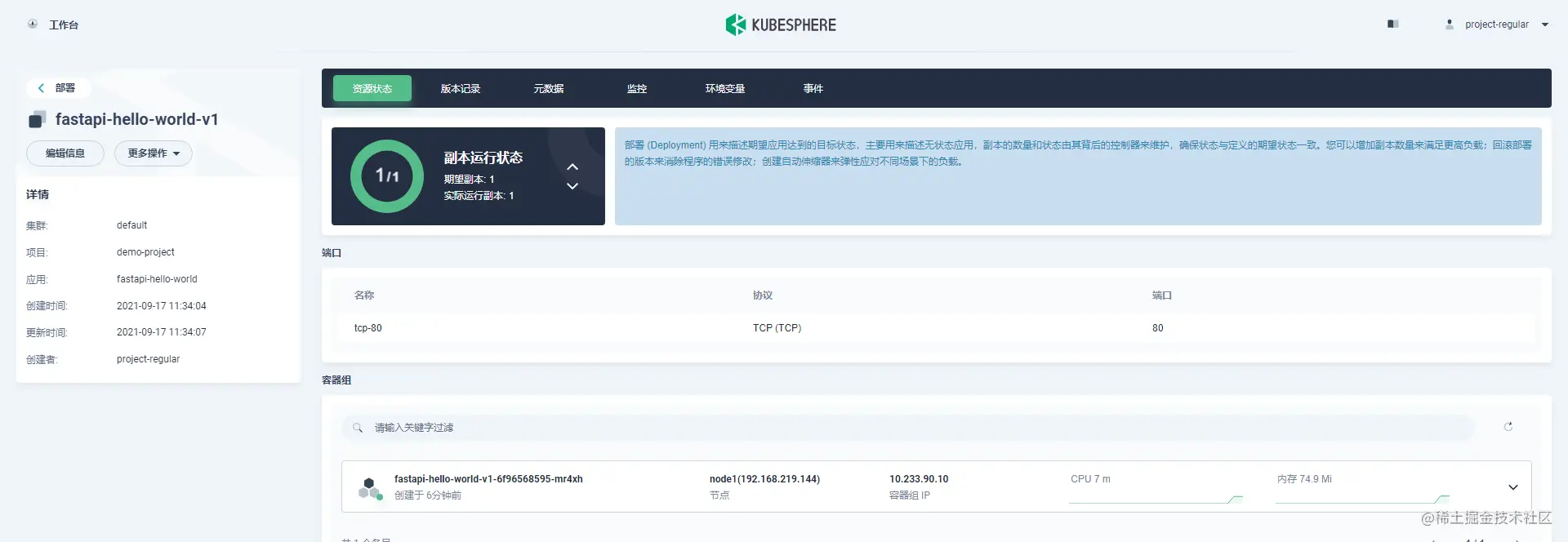Screen dimensions: 1568x542
Task: Click the pod icon for fastapi-hello-world-v1-6f96568595-mr4xh
Action: tap(370, 488)
